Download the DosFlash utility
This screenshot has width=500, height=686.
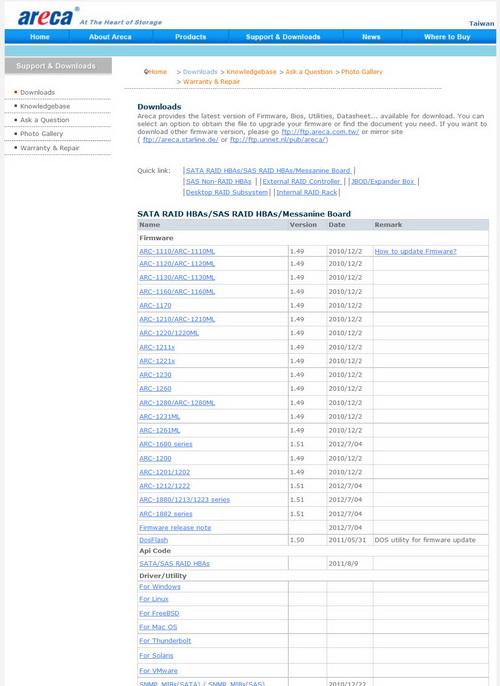[x=154, y=540]
